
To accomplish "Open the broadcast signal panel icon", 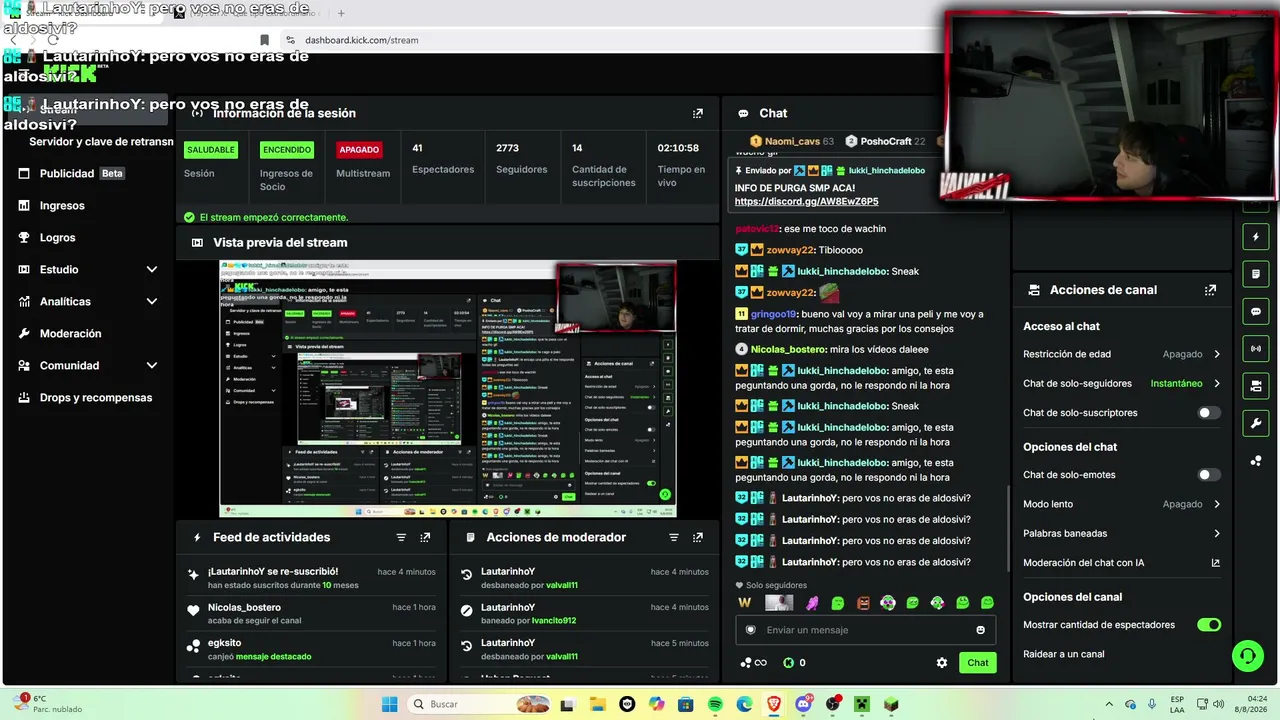I will pyautogui.click(x=1256, y=348).
